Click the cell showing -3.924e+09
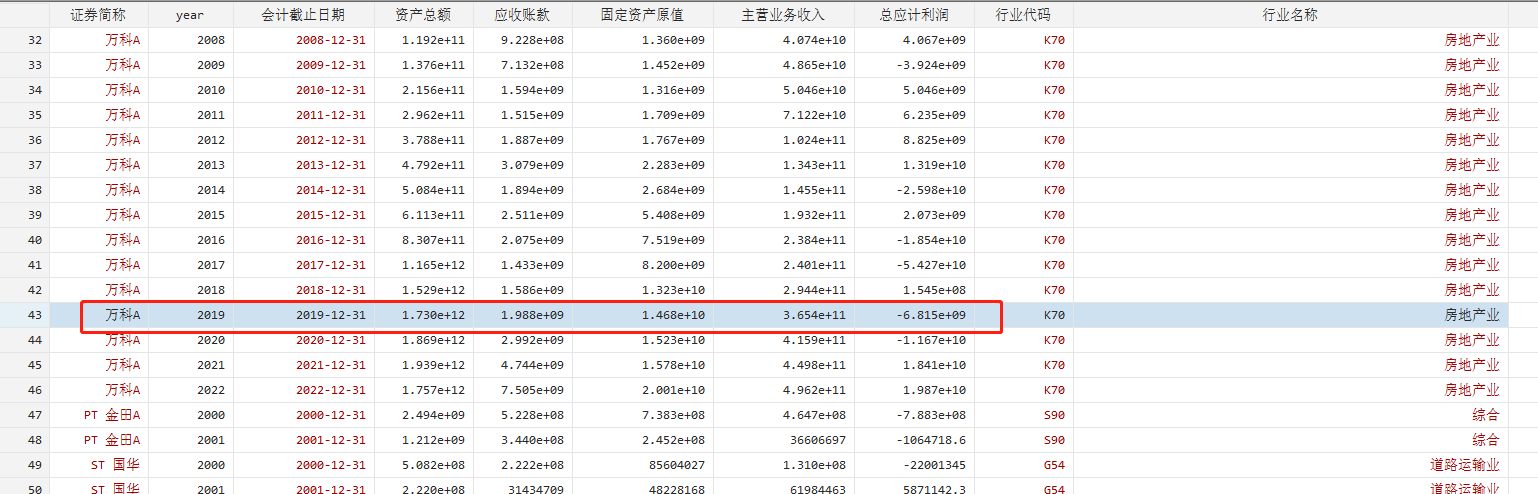This screenshot has height=494, width=1538. click(930, 65)
